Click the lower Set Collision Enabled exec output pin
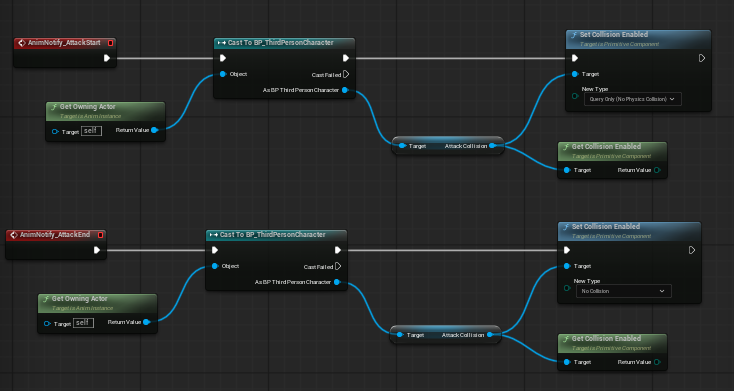This screenshot has height=391, width=734. pos(692,250)
